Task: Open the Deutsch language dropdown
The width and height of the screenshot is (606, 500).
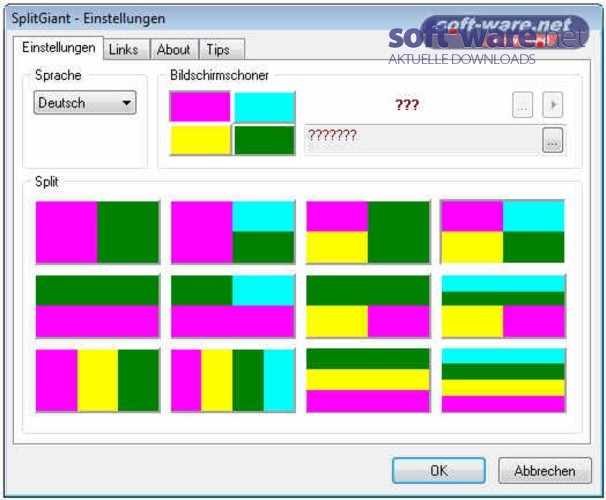Action: pos(85,103)
